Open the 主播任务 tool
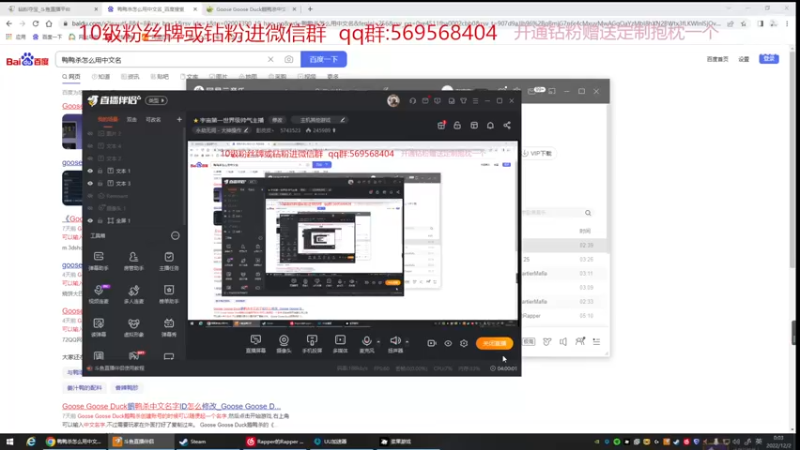The height and width of the screenshot is (450, 800). click(169, 260)
